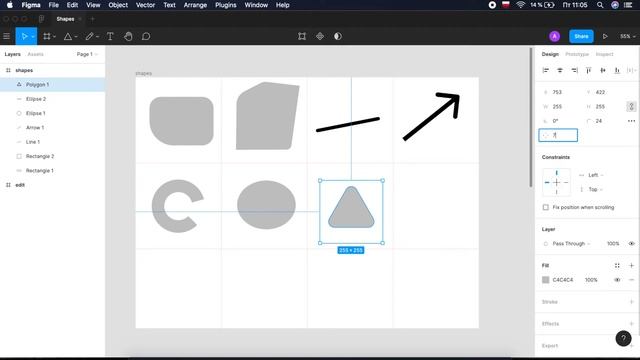Click the user avatar in toolbar
This screenshot has width=640, height=360.
554,36
